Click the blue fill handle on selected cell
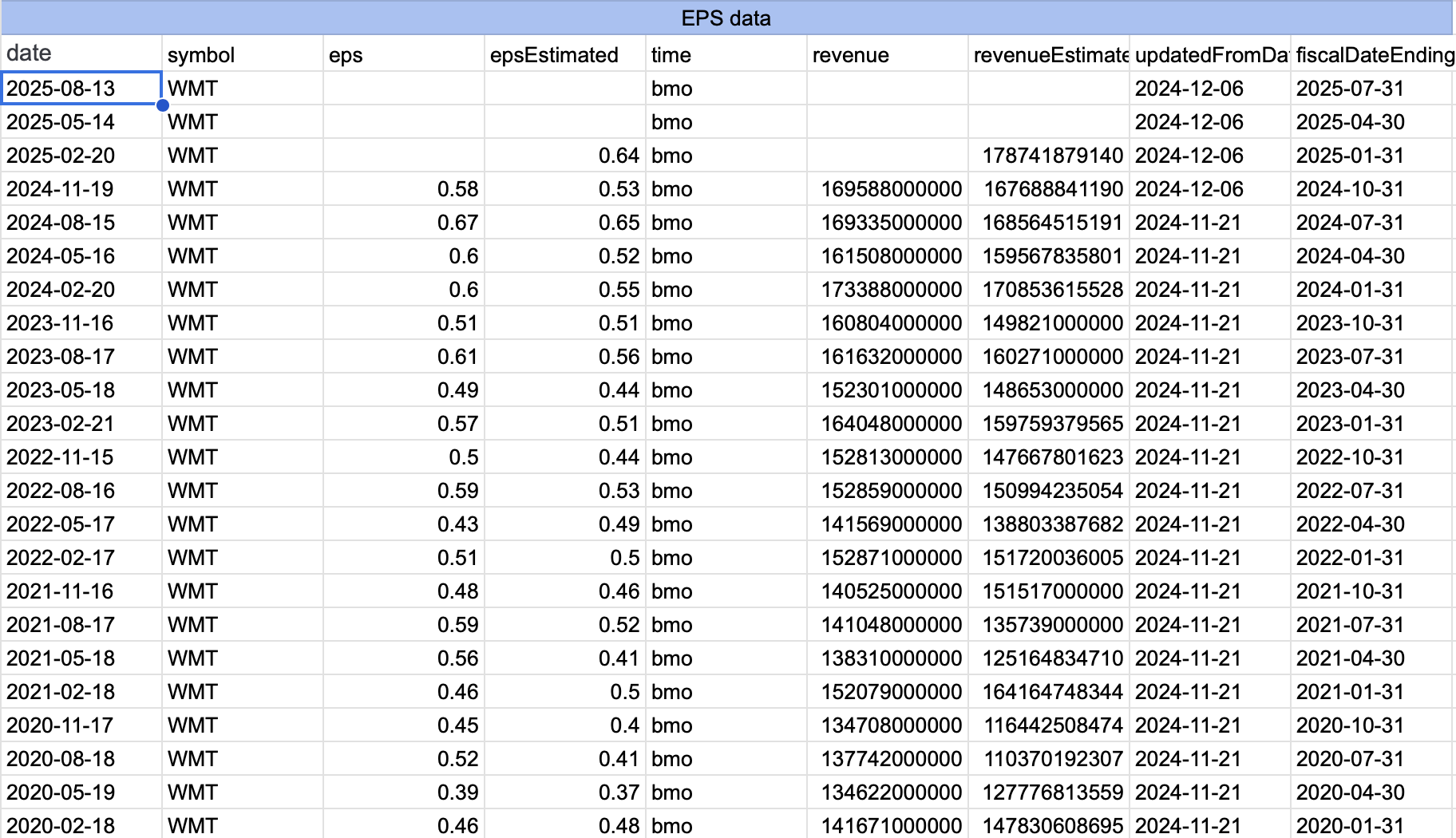Screen dimensions: 1456x838 pyautogui.click(x=163, y=105)
